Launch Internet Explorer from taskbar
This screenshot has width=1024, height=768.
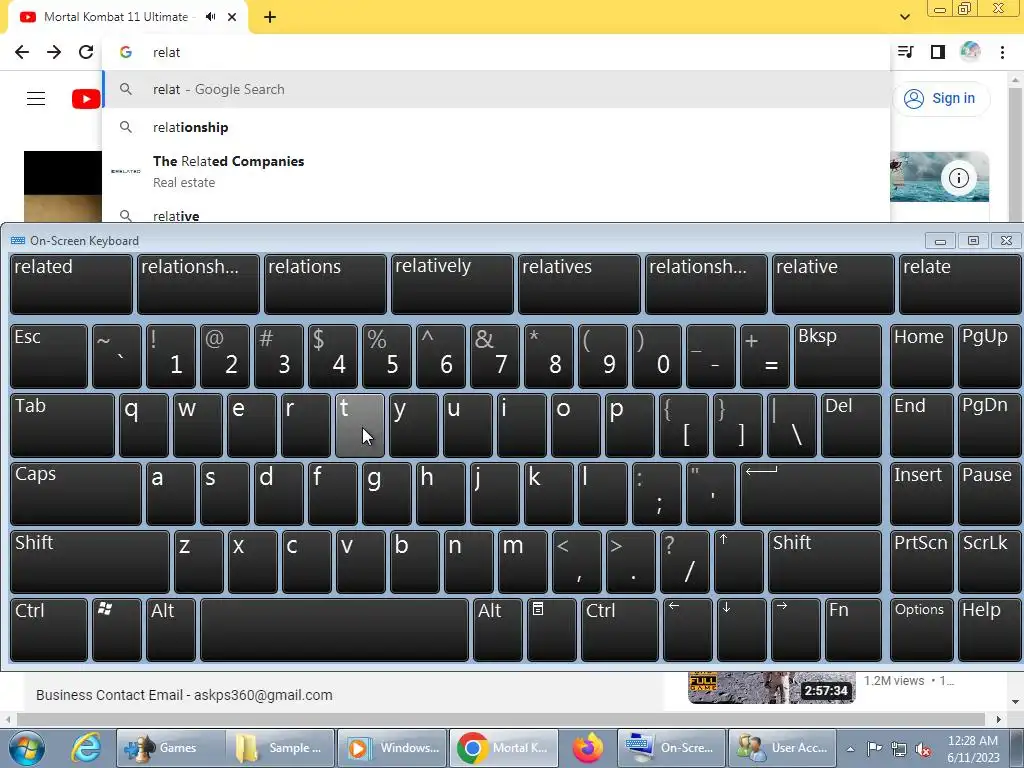[86, 748]
